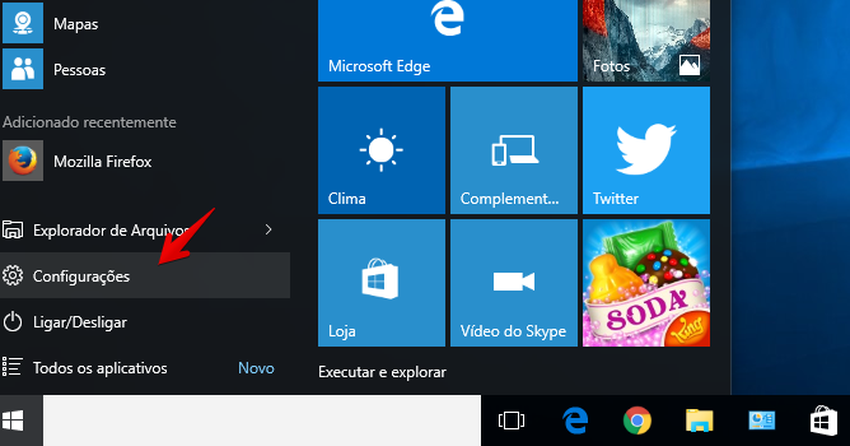Open the Loja store tile
850x446 pixels.
[x=382, y=283]
